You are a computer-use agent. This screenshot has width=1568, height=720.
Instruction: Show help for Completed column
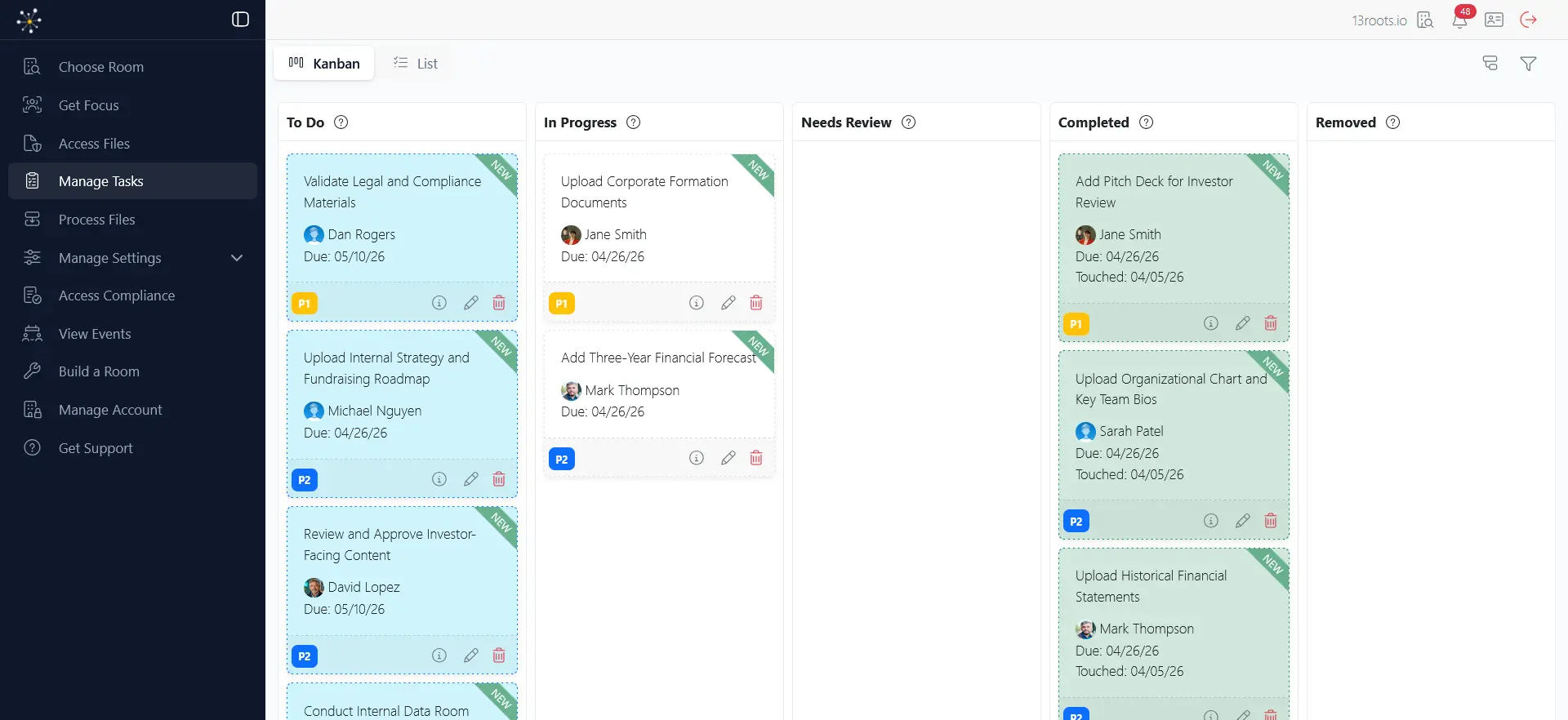[x=1147, y=122]
